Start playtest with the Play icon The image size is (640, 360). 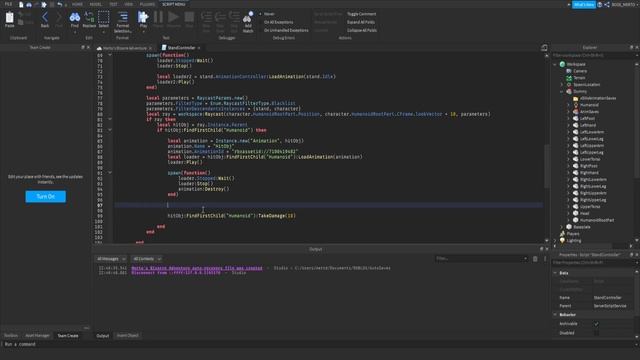[x=143, y=17]
